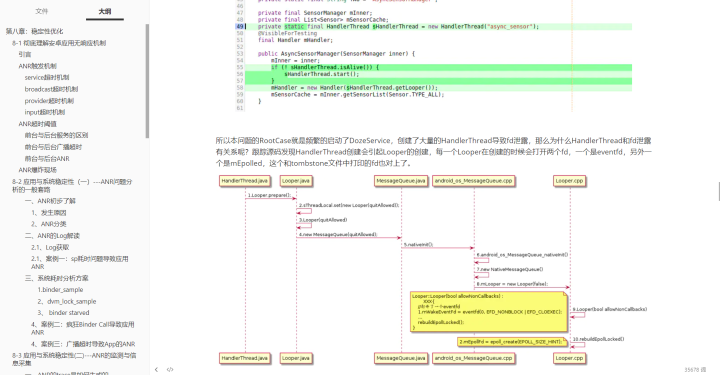The width and height of the screenshot is (720, 375).
Task: Click highlighted code line 49
Action: tap(433, 27)
